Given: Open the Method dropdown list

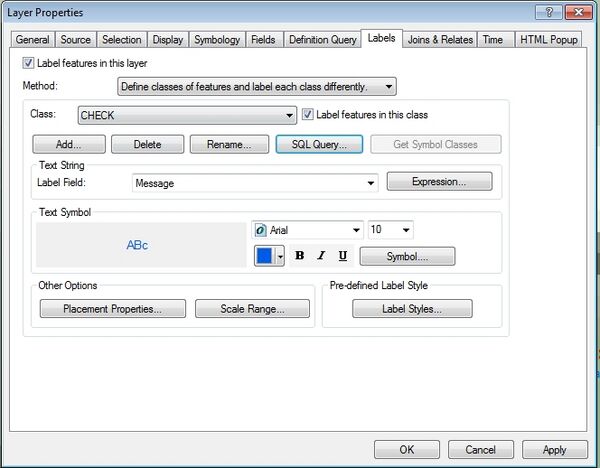Looking at the screenshot, I should tap(257, 87).
